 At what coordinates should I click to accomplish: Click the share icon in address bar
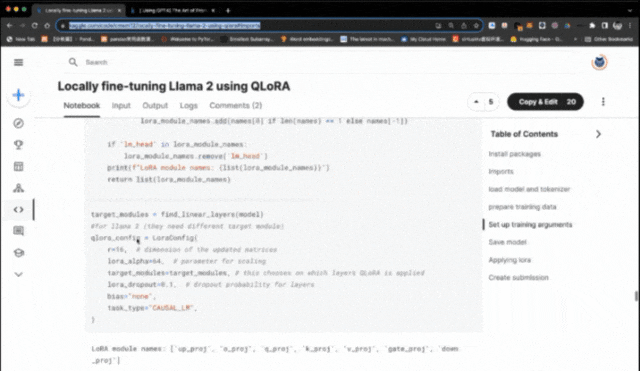[x=464, y=25]
